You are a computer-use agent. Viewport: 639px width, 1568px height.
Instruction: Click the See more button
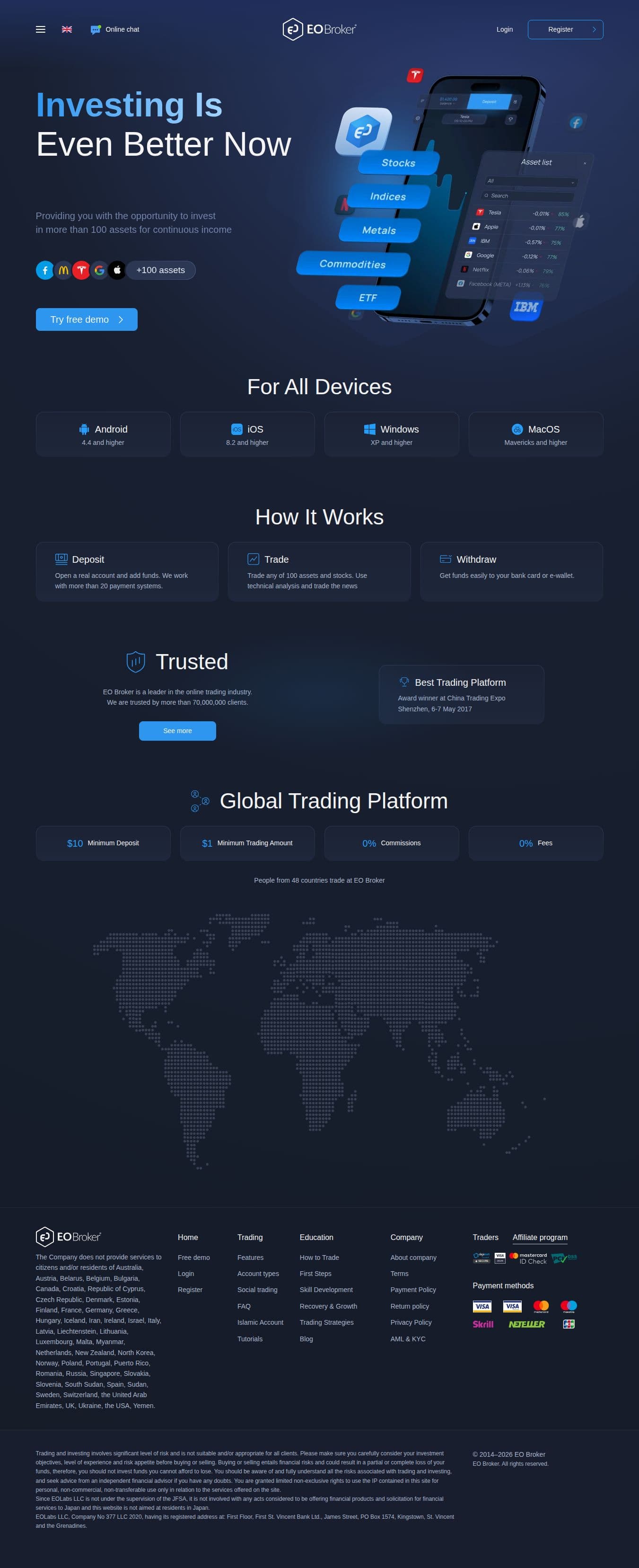177,731
